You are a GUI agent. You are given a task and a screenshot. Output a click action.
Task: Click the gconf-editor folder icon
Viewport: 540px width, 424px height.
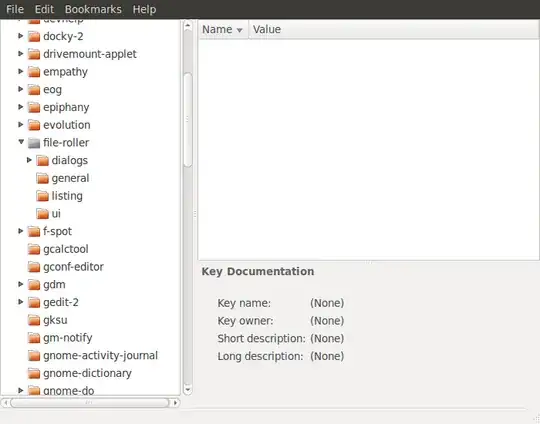pos(34,267)
